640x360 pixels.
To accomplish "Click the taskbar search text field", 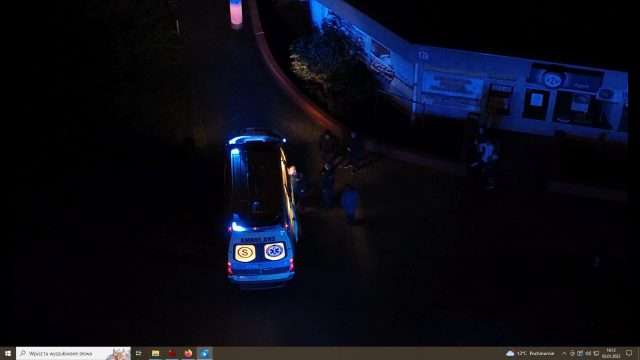I will point(73,353).
